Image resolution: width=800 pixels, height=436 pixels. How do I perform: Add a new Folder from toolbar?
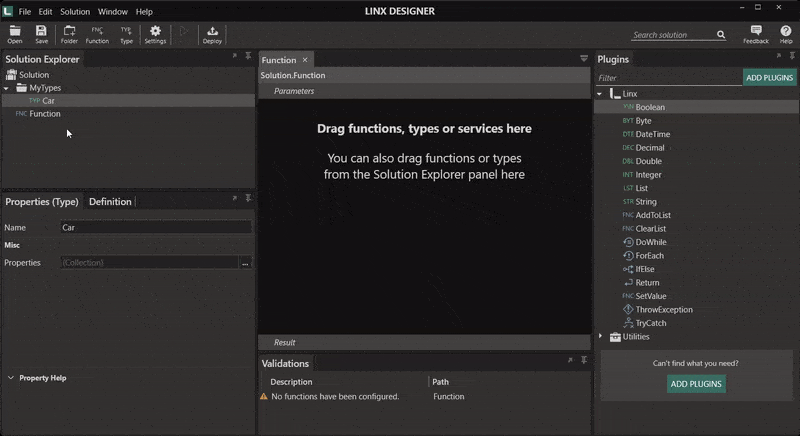point(69,34)
